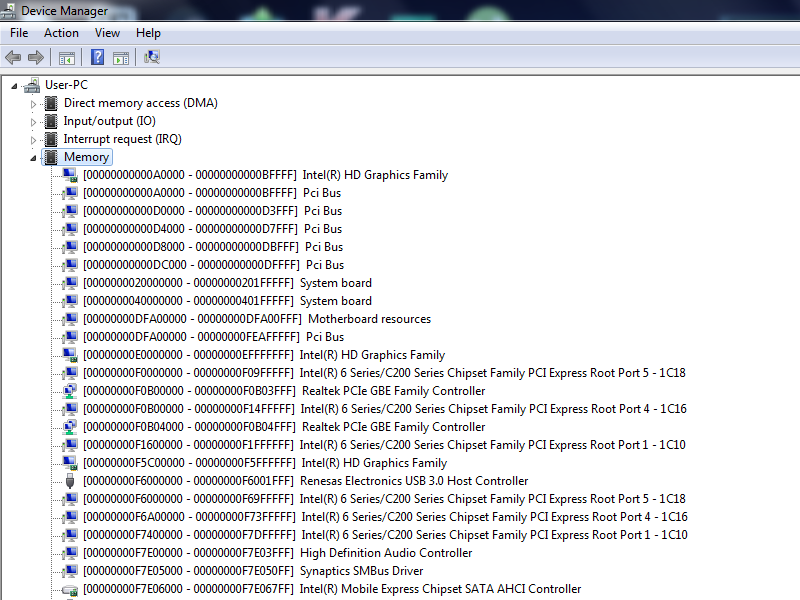Click the Motherboard resources row icon

(70, 319)
